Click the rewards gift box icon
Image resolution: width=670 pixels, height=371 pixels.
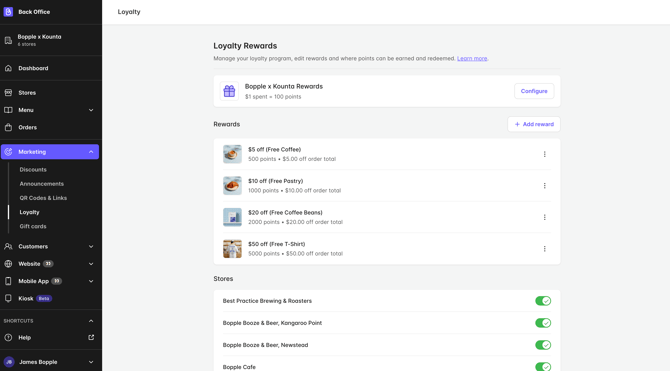(x=229, y=91)
